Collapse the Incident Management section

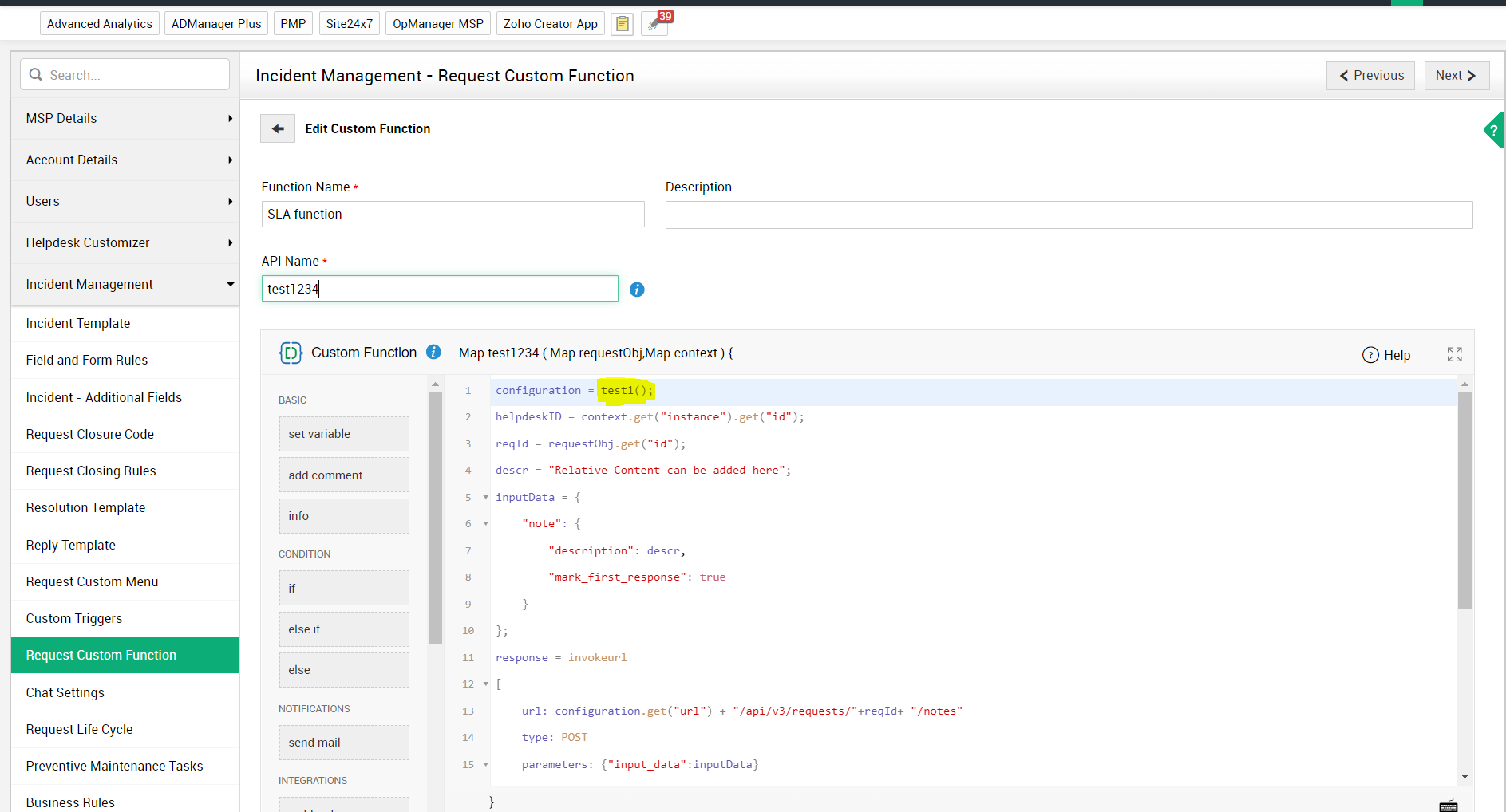pyautogui.click(x=125, y=284)
